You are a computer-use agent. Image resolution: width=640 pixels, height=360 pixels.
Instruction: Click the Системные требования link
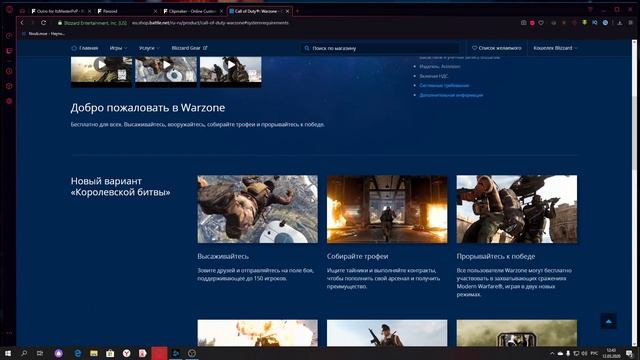pos(444,85)
